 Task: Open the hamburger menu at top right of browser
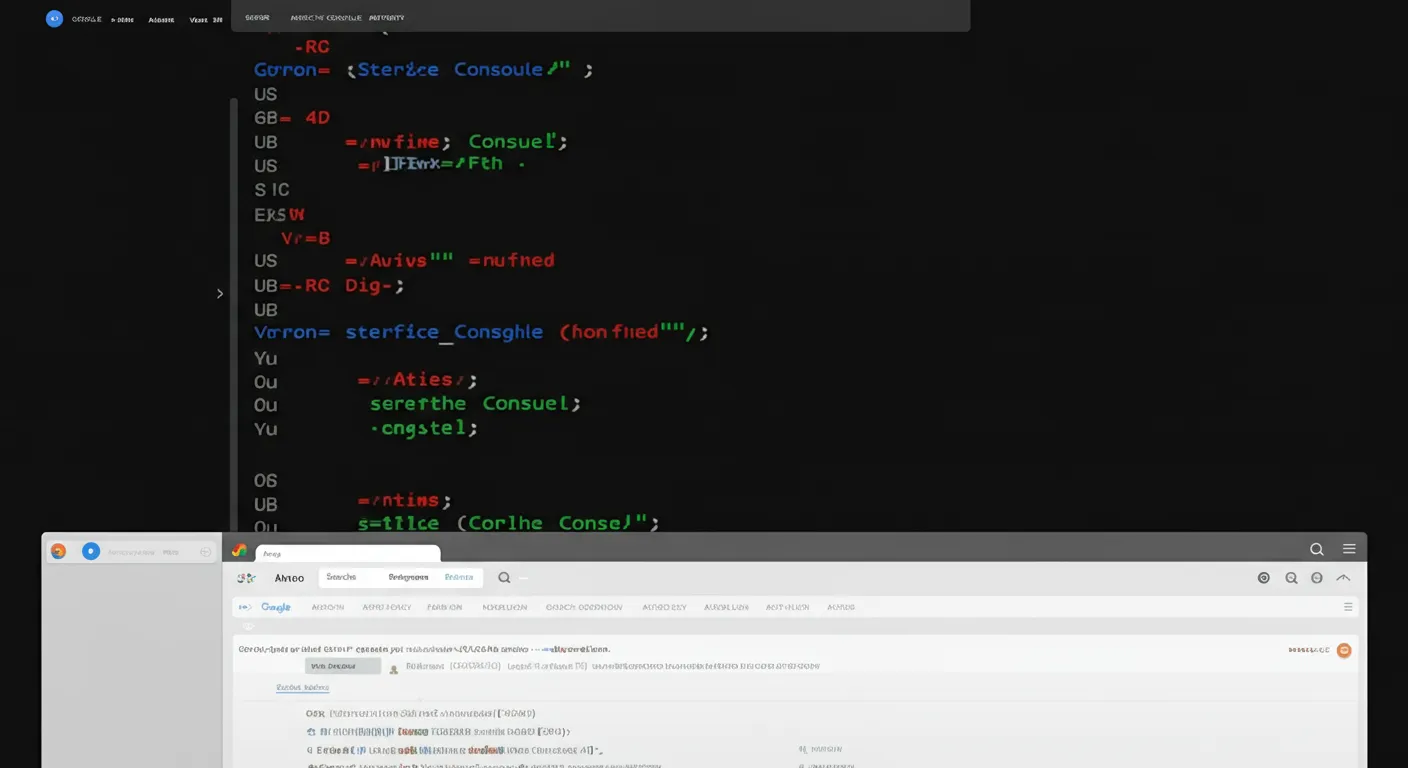(x=1349, y=548)
